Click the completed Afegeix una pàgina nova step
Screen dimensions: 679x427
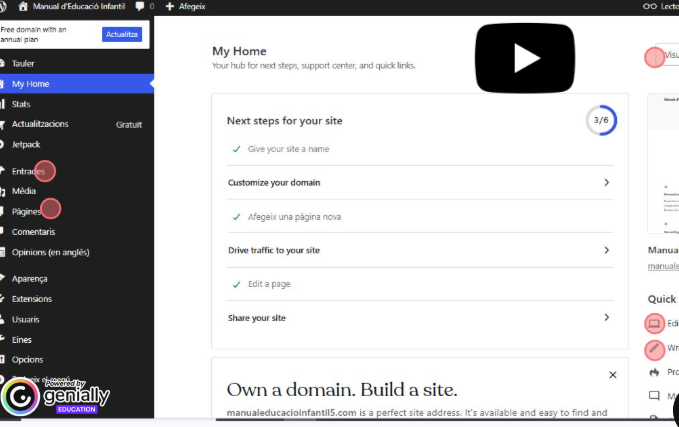[x=294, y=217]
